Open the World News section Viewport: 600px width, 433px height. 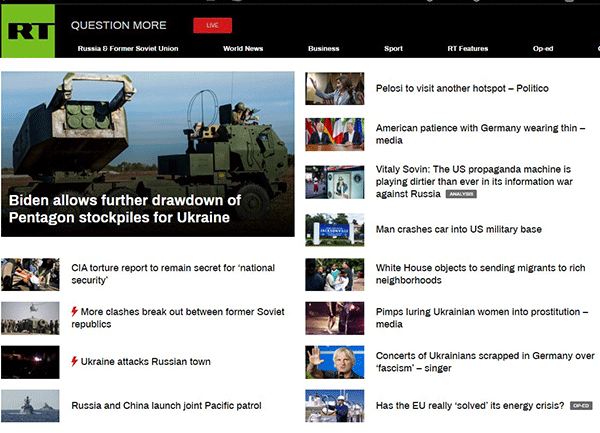(243, 49)
